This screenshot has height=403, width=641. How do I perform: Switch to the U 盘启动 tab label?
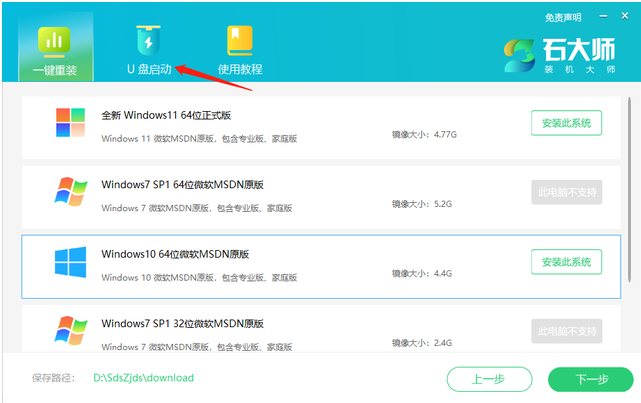[x=149, y=69]
